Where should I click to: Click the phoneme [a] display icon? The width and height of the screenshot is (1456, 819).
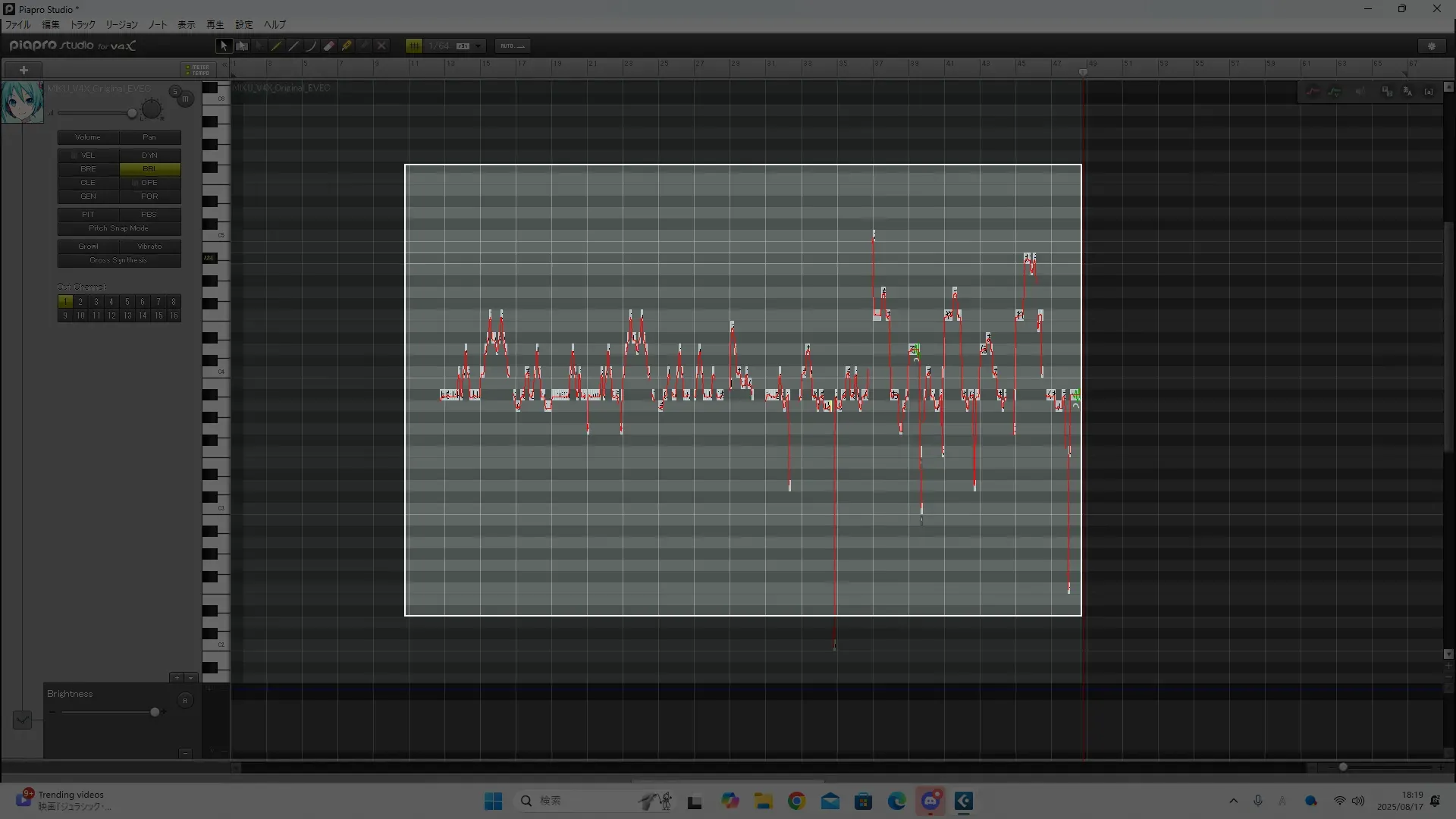pos(1429,92)
